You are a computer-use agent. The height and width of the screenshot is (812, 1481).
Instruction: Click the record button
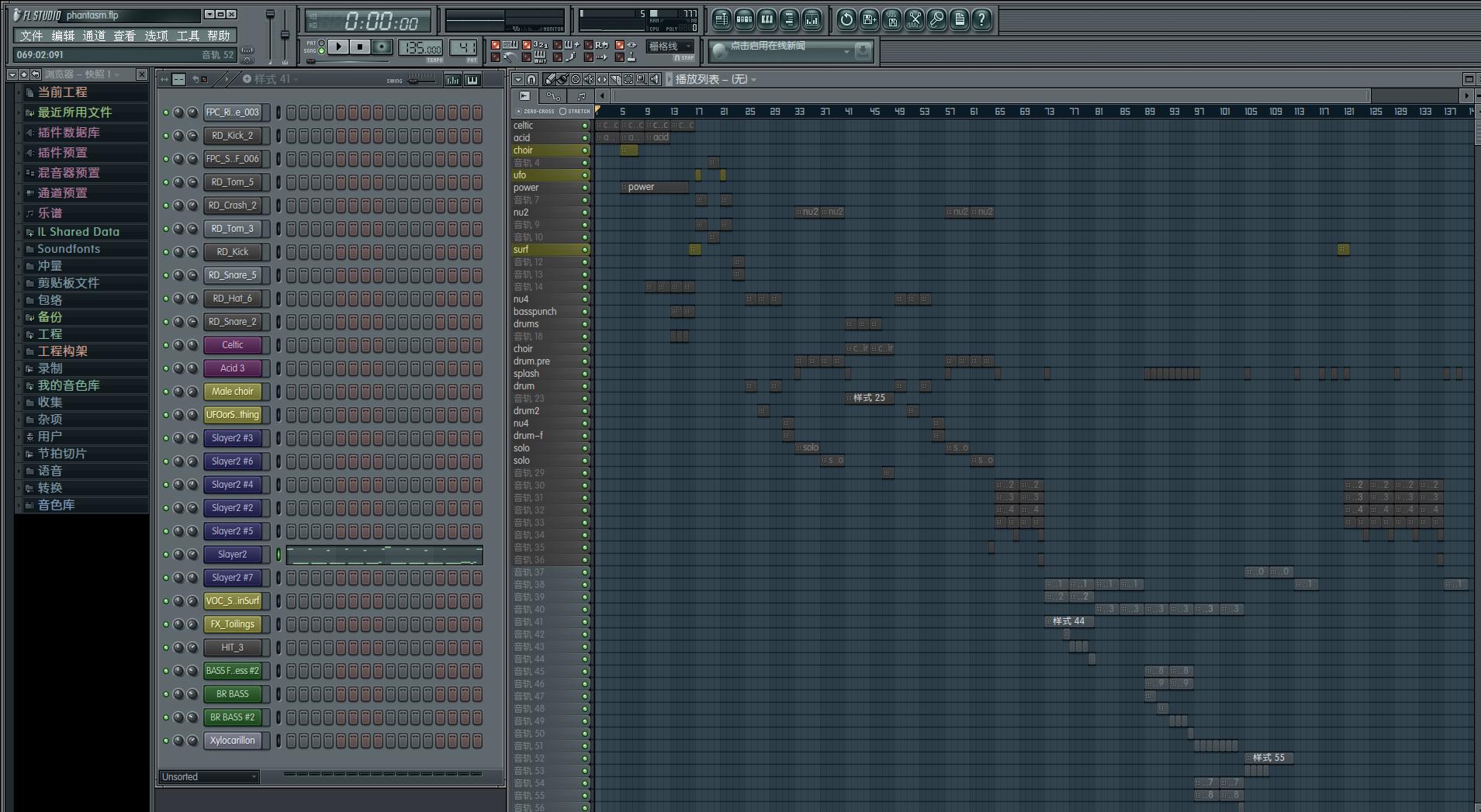tap(382, 47)
